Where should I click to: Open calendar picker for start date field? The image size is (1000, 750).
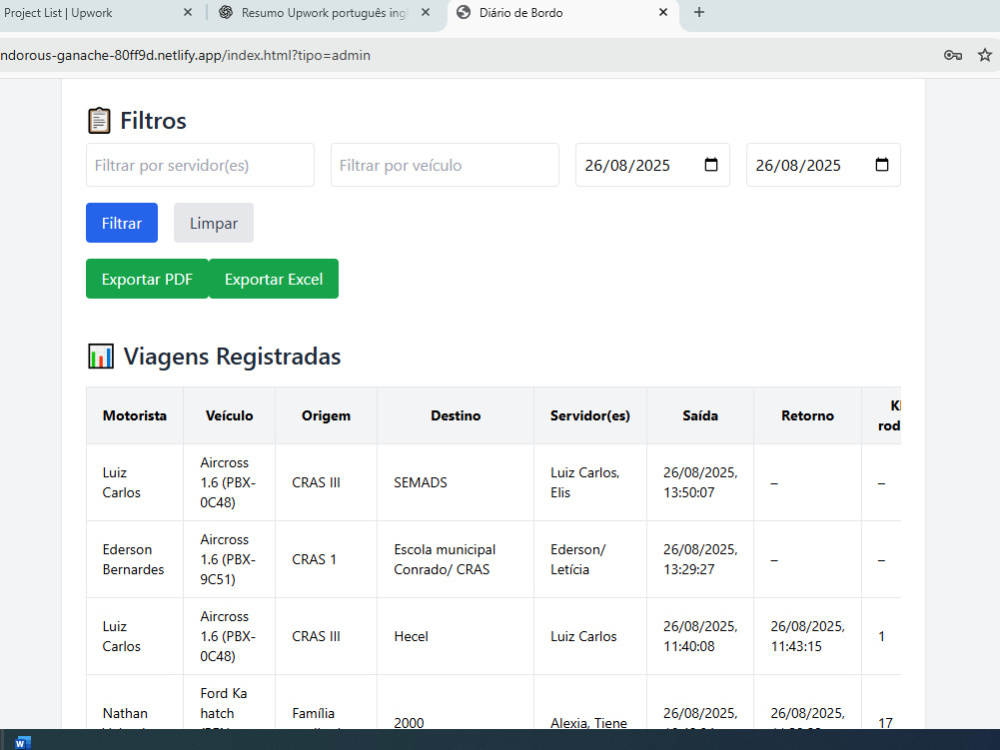[710, 165]
